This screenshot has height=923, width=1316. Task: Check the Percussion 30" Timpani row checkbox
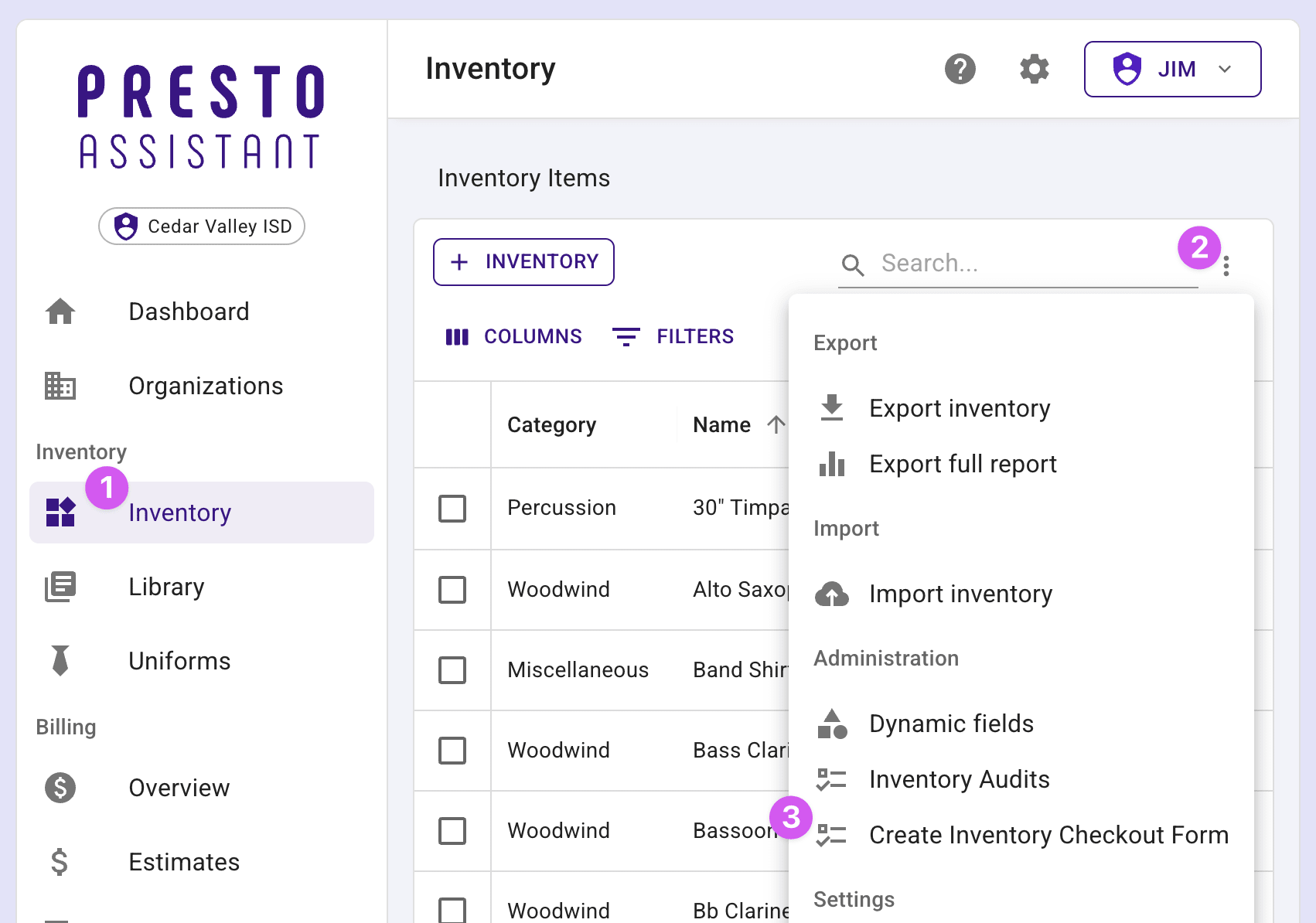point(452,509)
